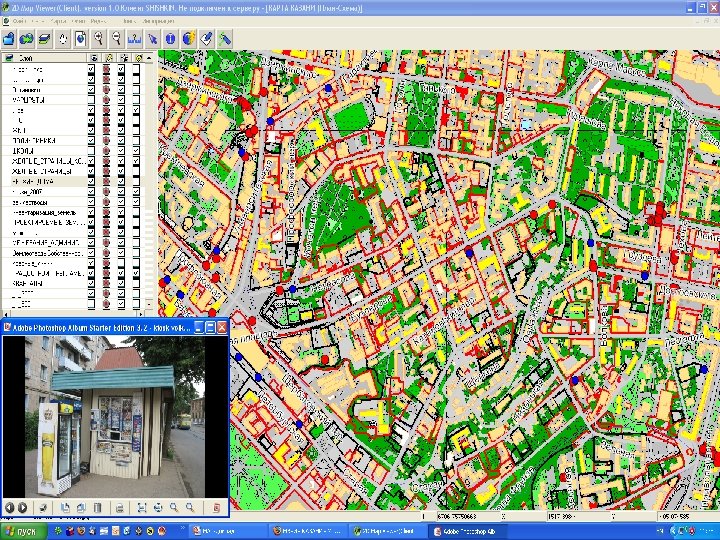
Task: Open the last menu Информация
Action: click(x=158, y=21)
